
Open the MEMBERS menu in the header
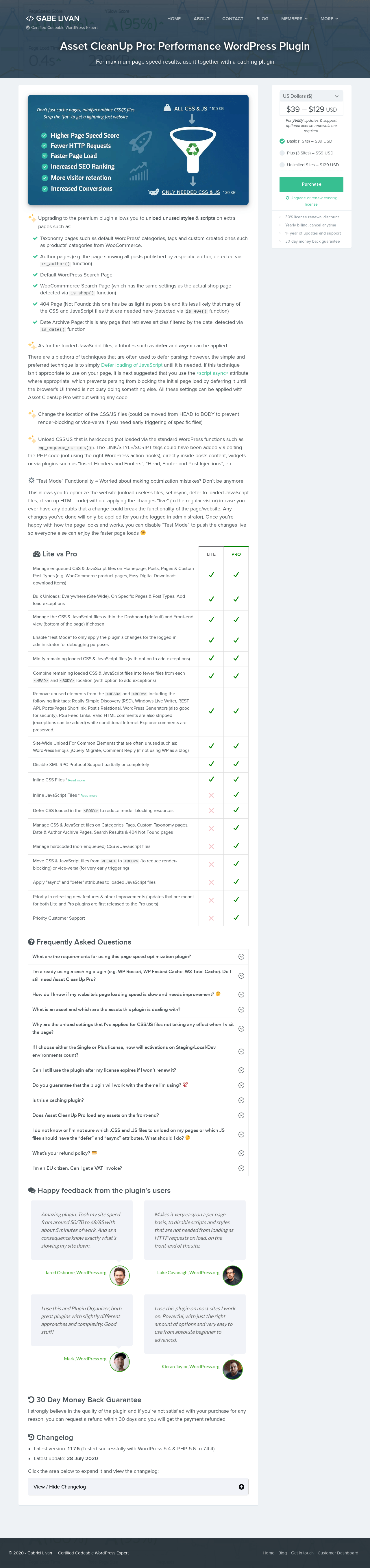[294, 19]
